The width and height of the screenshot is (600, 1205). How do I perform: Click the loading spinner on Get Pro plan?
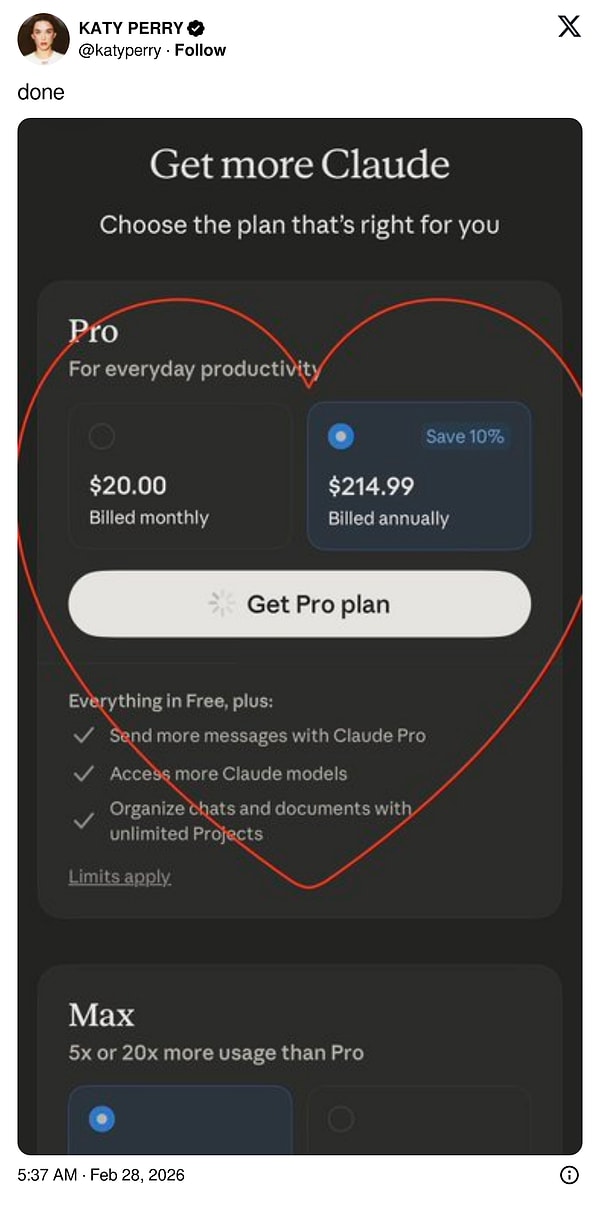221,604
